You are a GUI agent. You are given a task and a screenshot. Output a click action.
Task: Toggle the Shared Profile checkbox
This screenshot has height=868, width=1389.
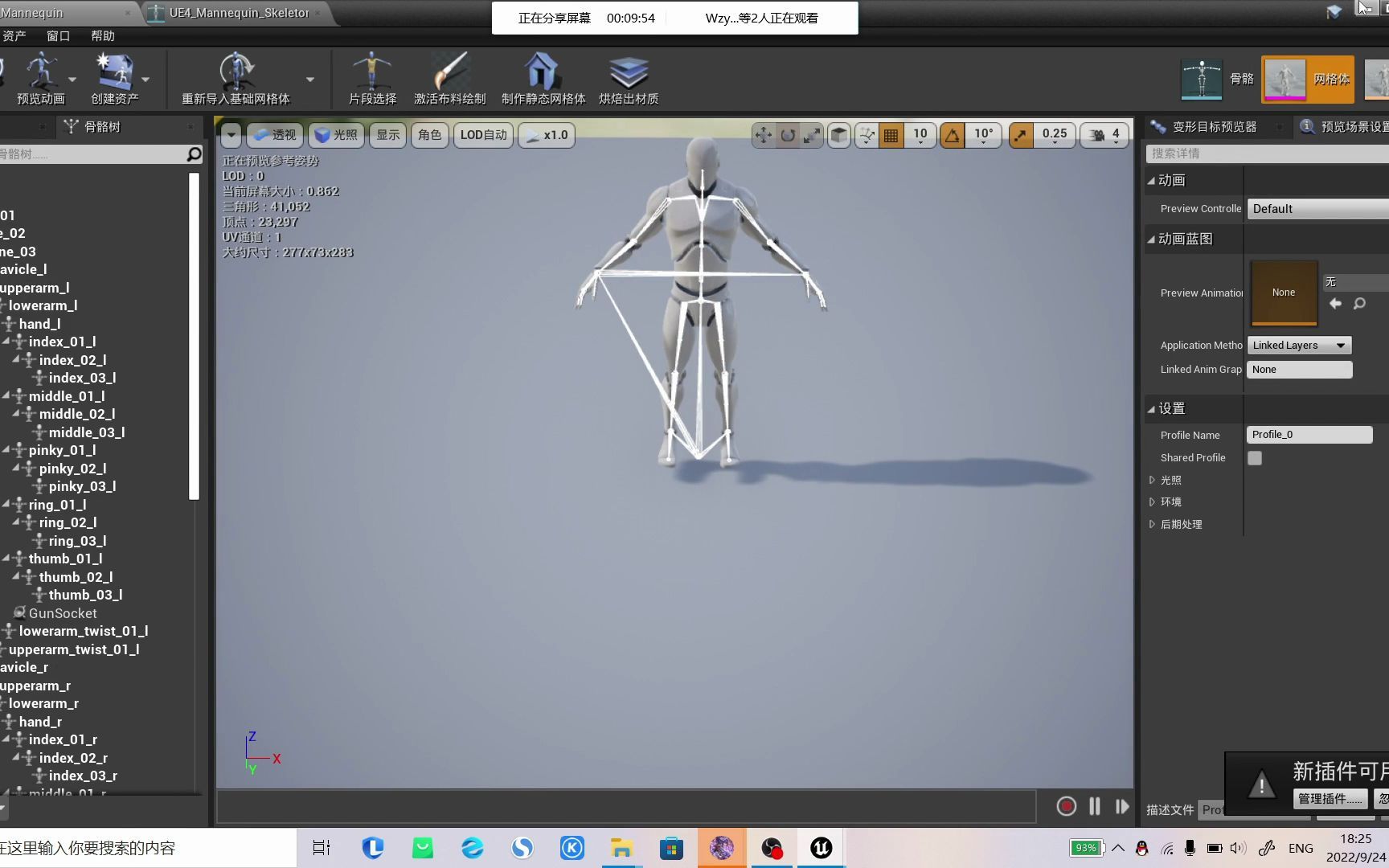point(1255,457)
